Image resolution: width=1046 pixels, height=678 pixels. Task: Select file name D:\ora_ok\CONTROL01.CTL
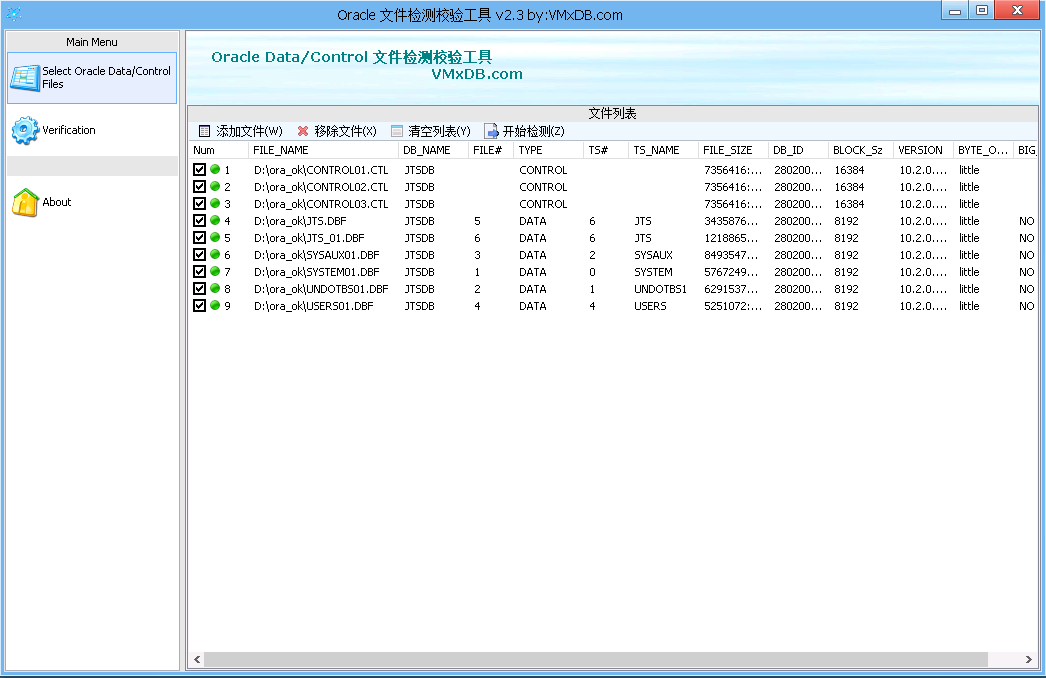click(321, 170)
